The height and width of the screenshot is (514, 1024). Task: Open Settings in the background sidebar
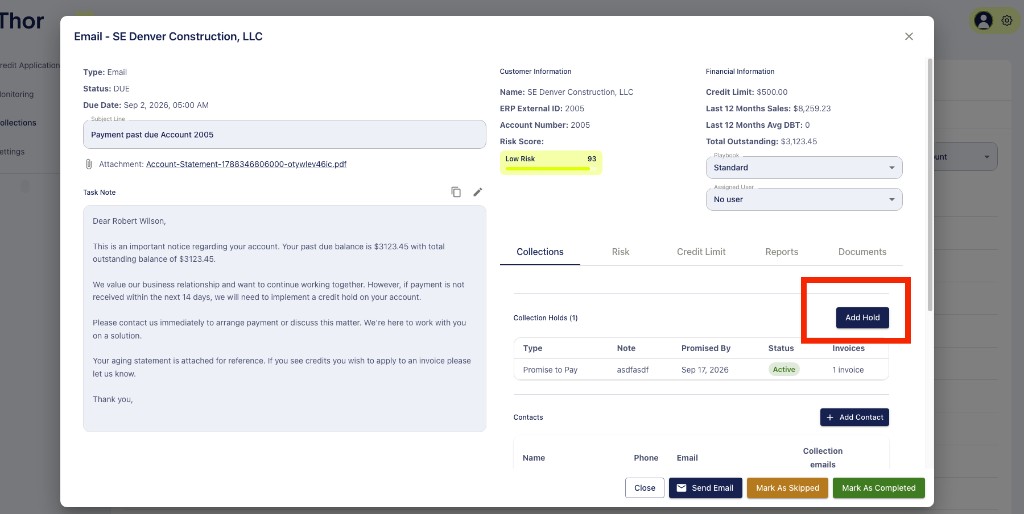(12, 152)
